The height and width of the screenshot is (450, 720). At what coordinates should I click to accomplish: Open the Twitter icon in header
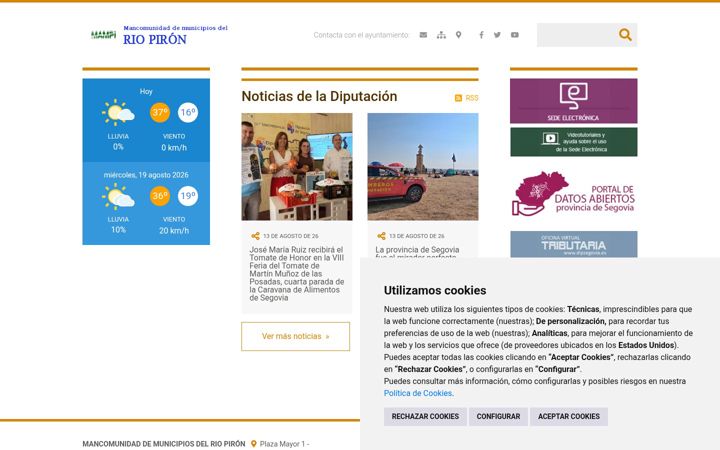[x=497, y=35]
